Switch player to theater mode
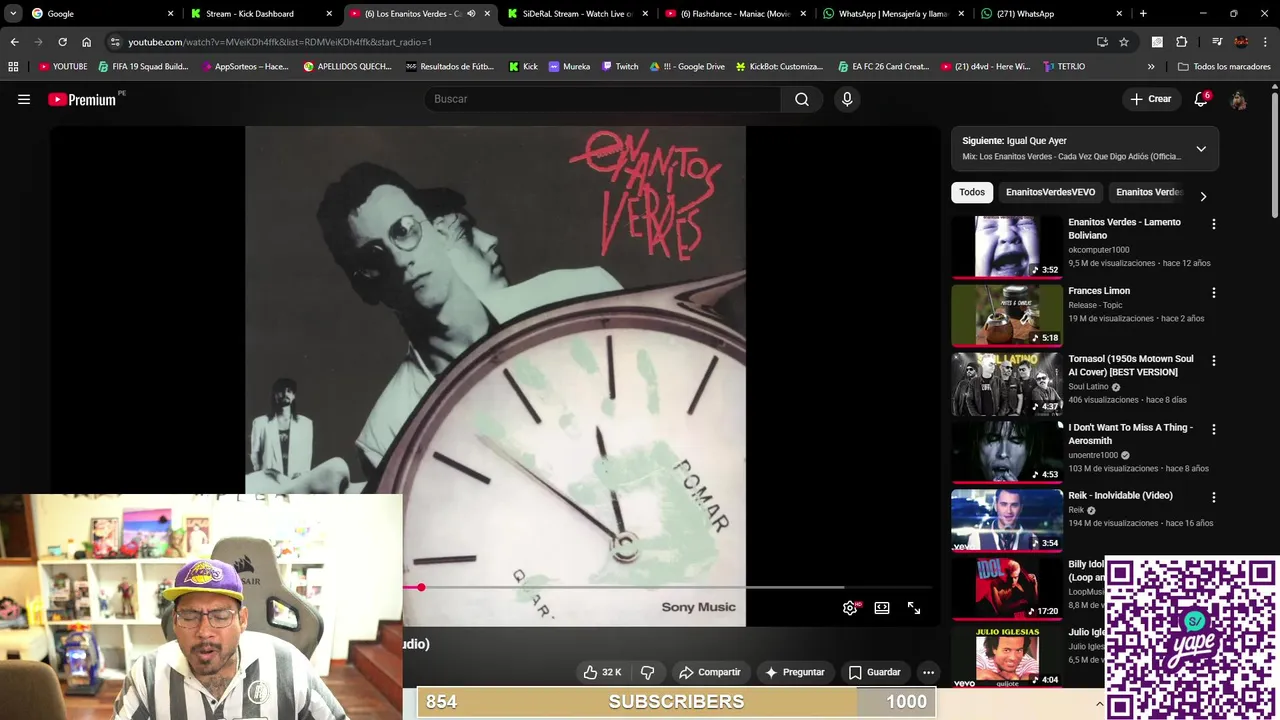 pyautogui.click(x=882, y=608)
